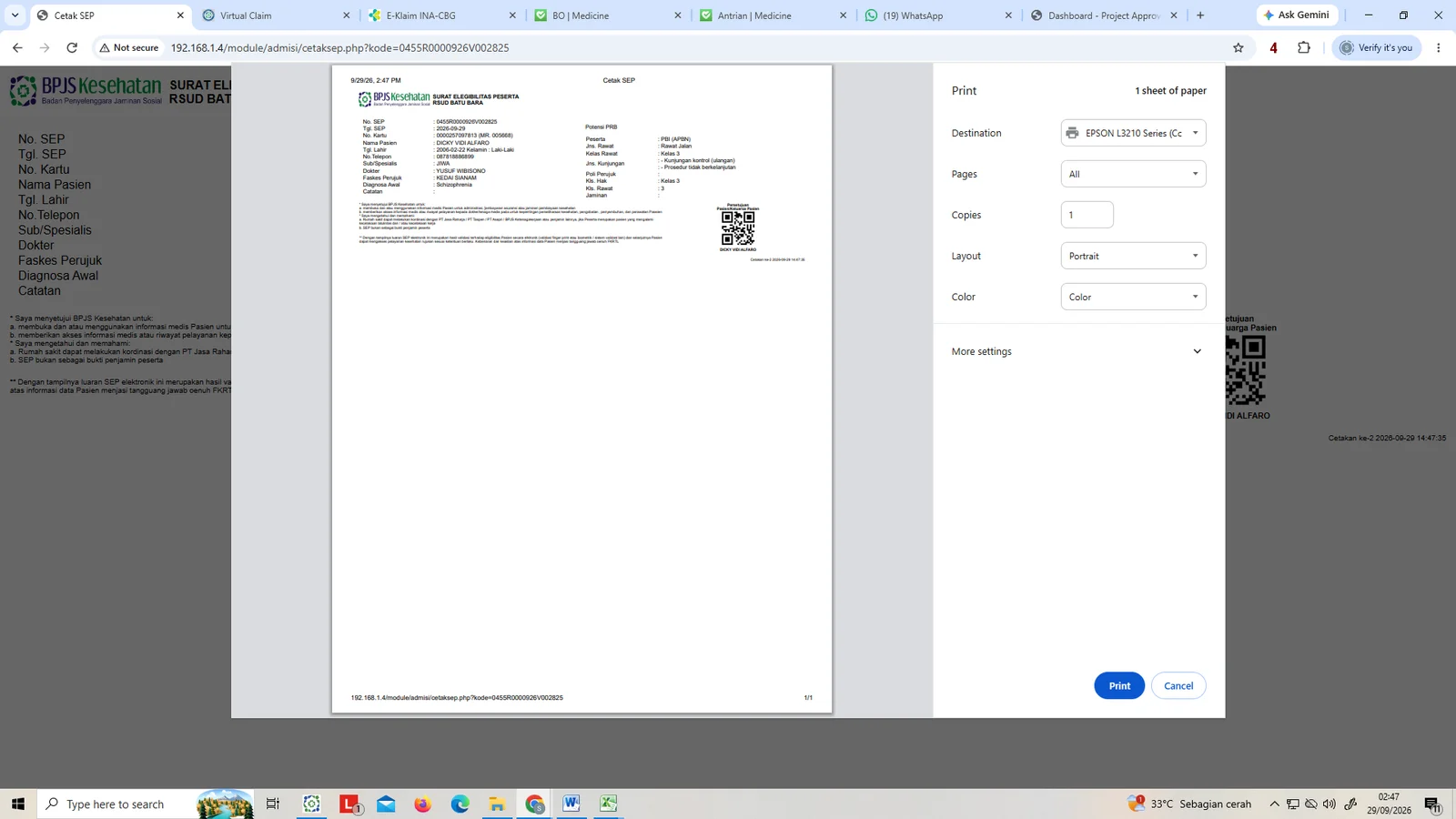Open the notifications center icon
The width and height of the screenshot is (1456, 819).
coord(1432,804)
